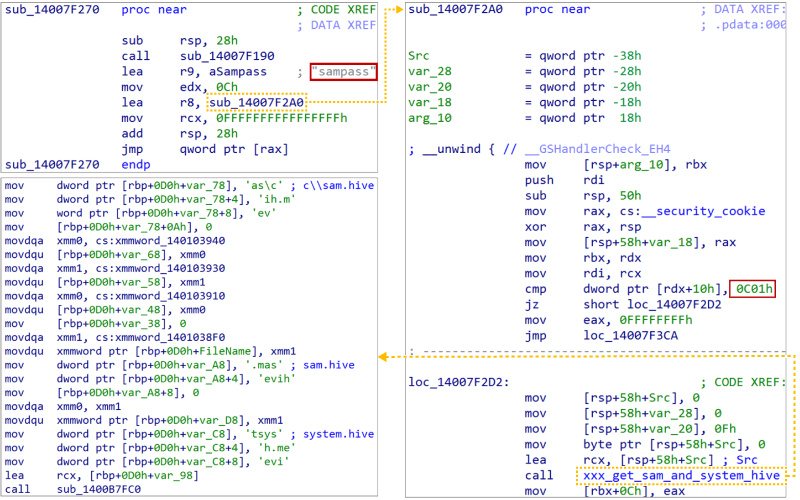Click the mov rdi, rcx instruction
800x500 pixels.
583,273
